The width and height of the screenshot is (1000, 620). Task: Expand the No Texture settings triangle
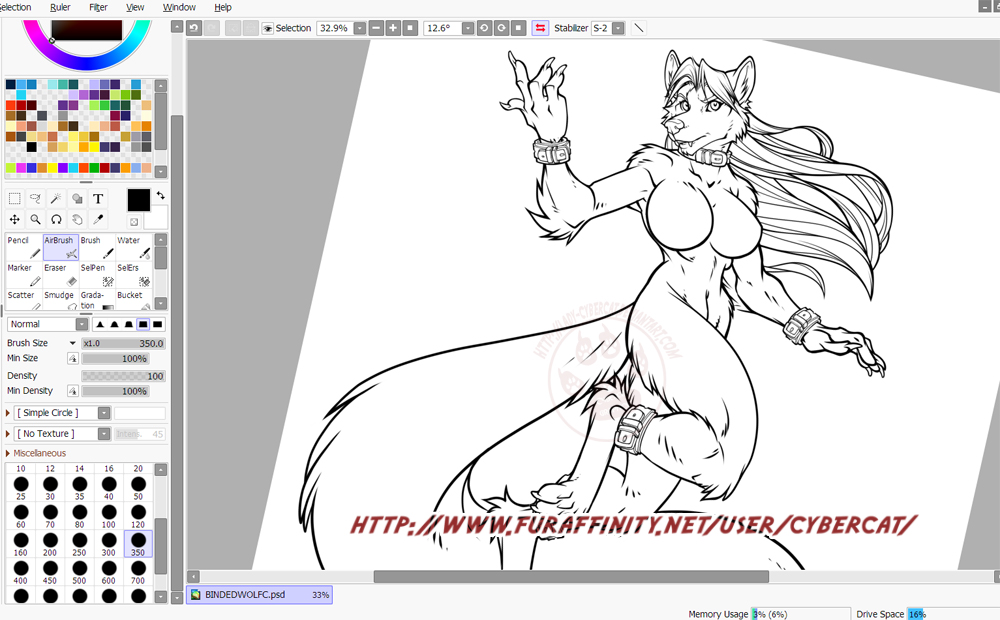tap(8, 434)
